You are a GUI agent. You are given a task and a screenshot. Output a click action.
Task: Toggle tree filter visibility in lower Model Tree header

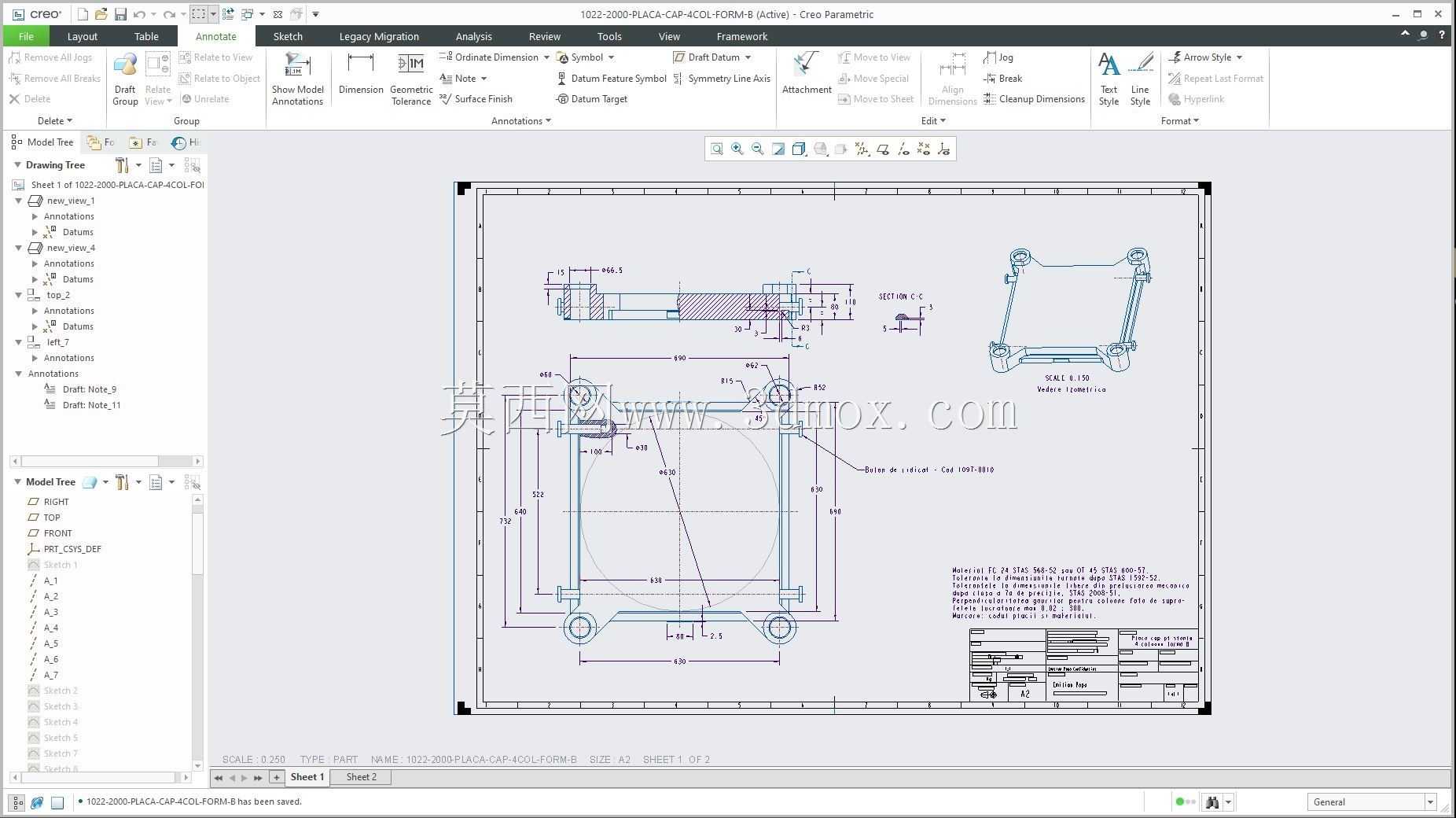[x=192, y=482]
